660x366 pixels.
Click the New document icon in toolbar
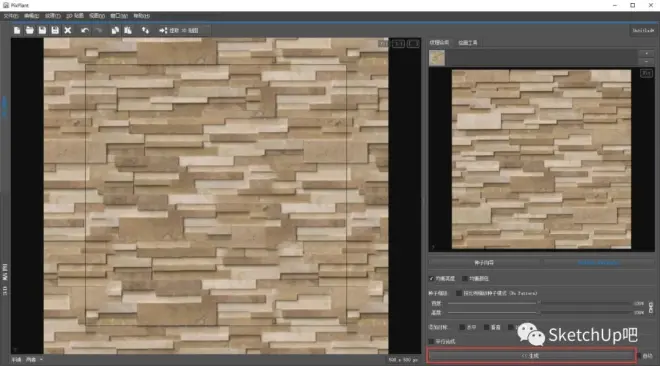(x=17, y=30)
